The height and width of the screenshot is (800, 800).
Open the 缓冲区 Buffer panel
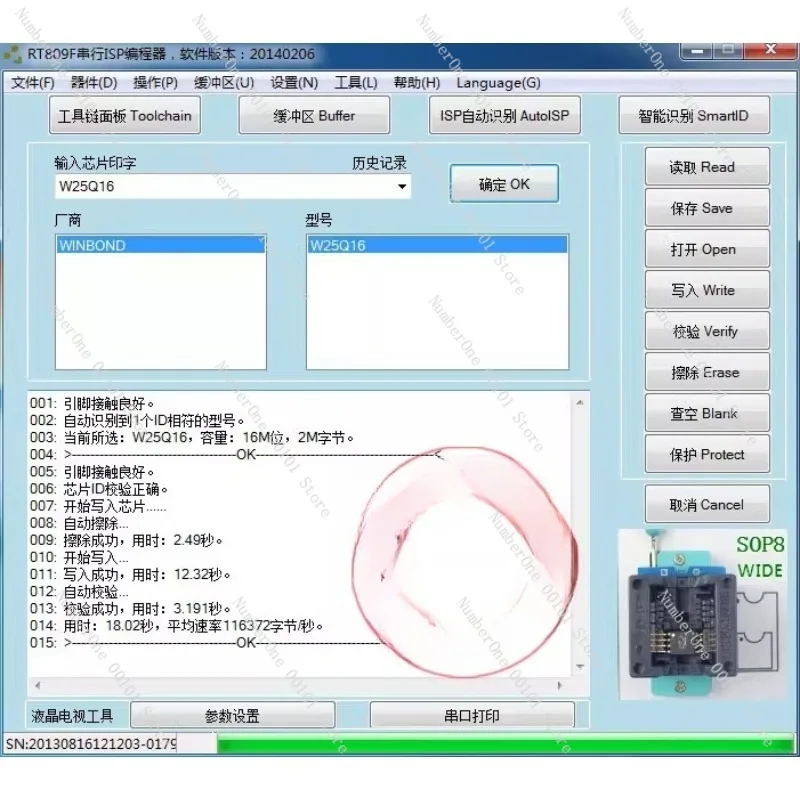point(314,116)
